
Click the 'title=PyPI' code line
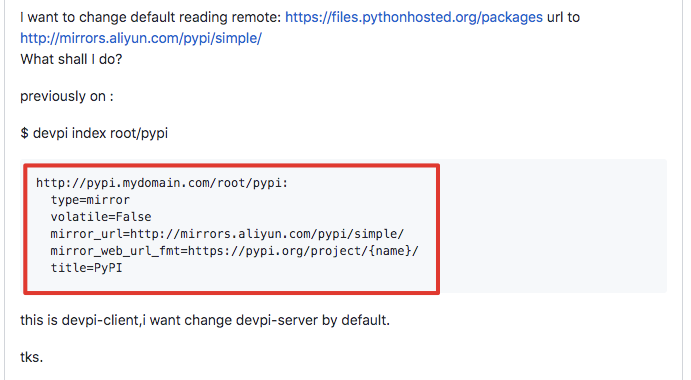tap(86, 268)
